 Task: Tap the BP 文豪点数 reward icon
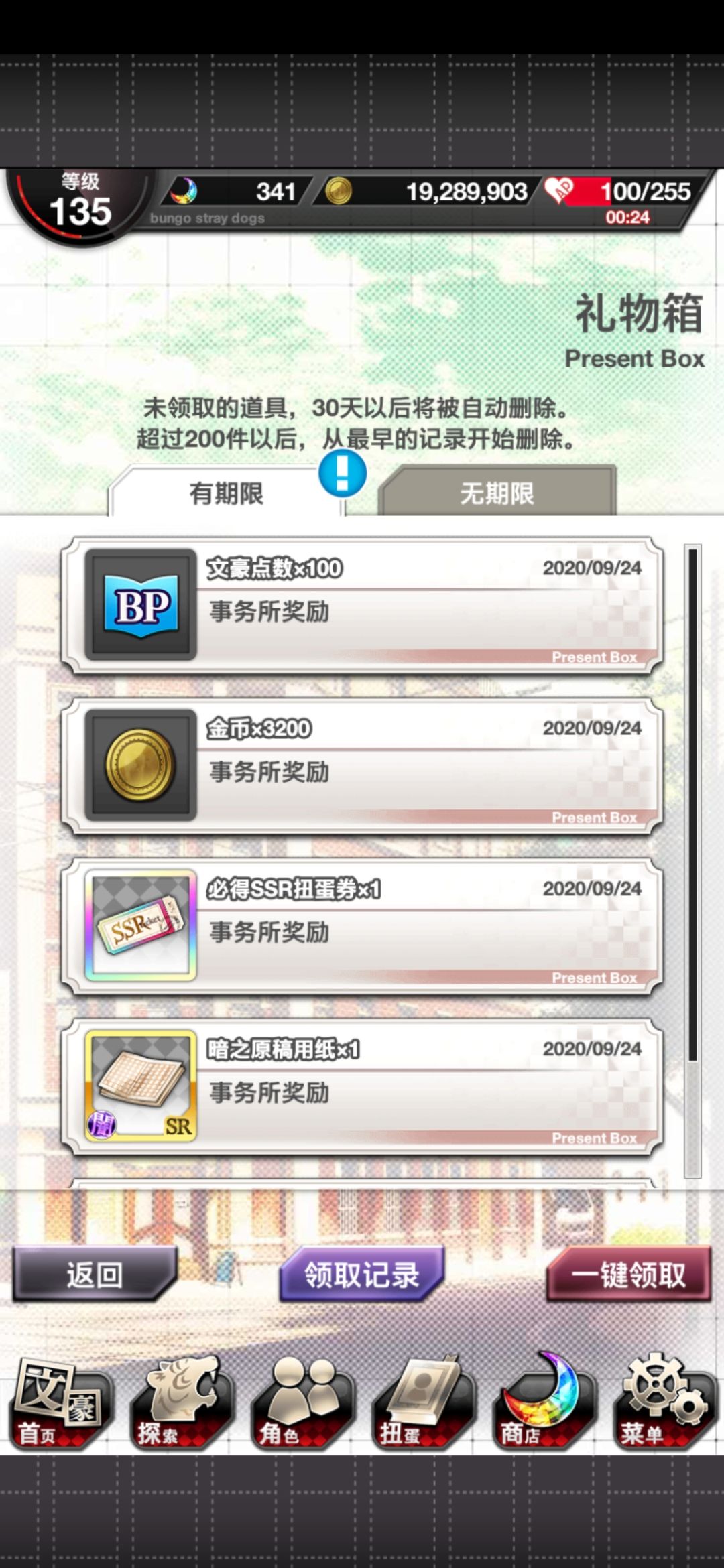coord(141,605)
